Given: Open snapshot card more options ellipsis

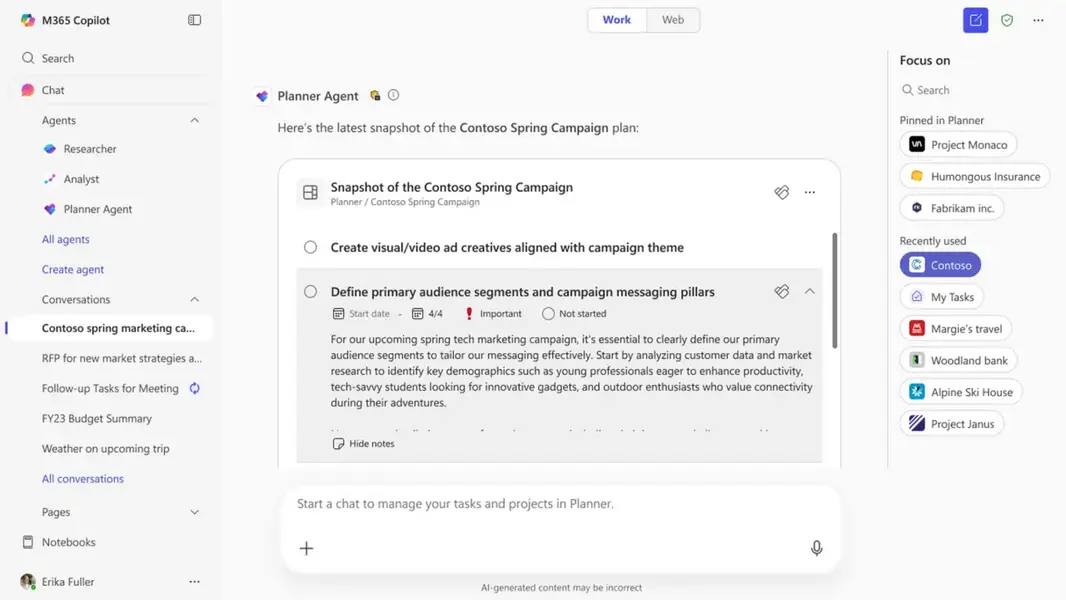Looking at the screenshot, I should 810,192.
